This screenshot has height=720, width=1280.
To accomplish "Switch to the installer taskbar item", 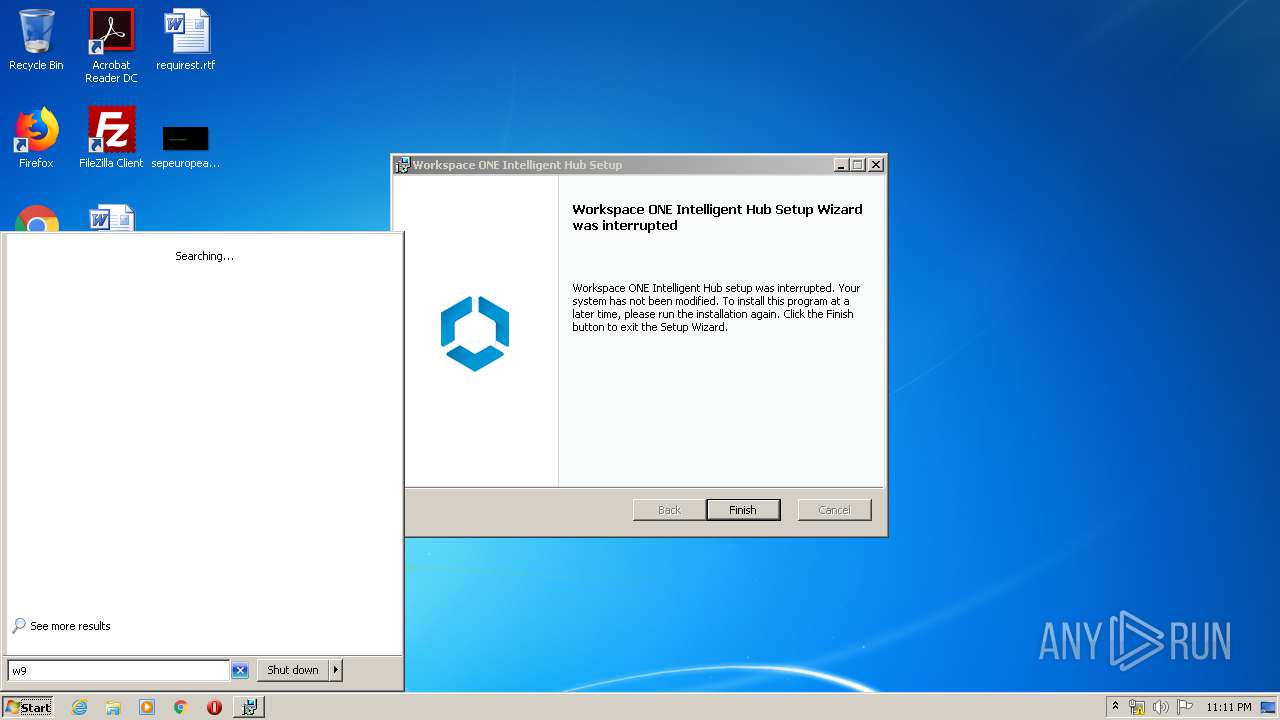I will (249, 707).
